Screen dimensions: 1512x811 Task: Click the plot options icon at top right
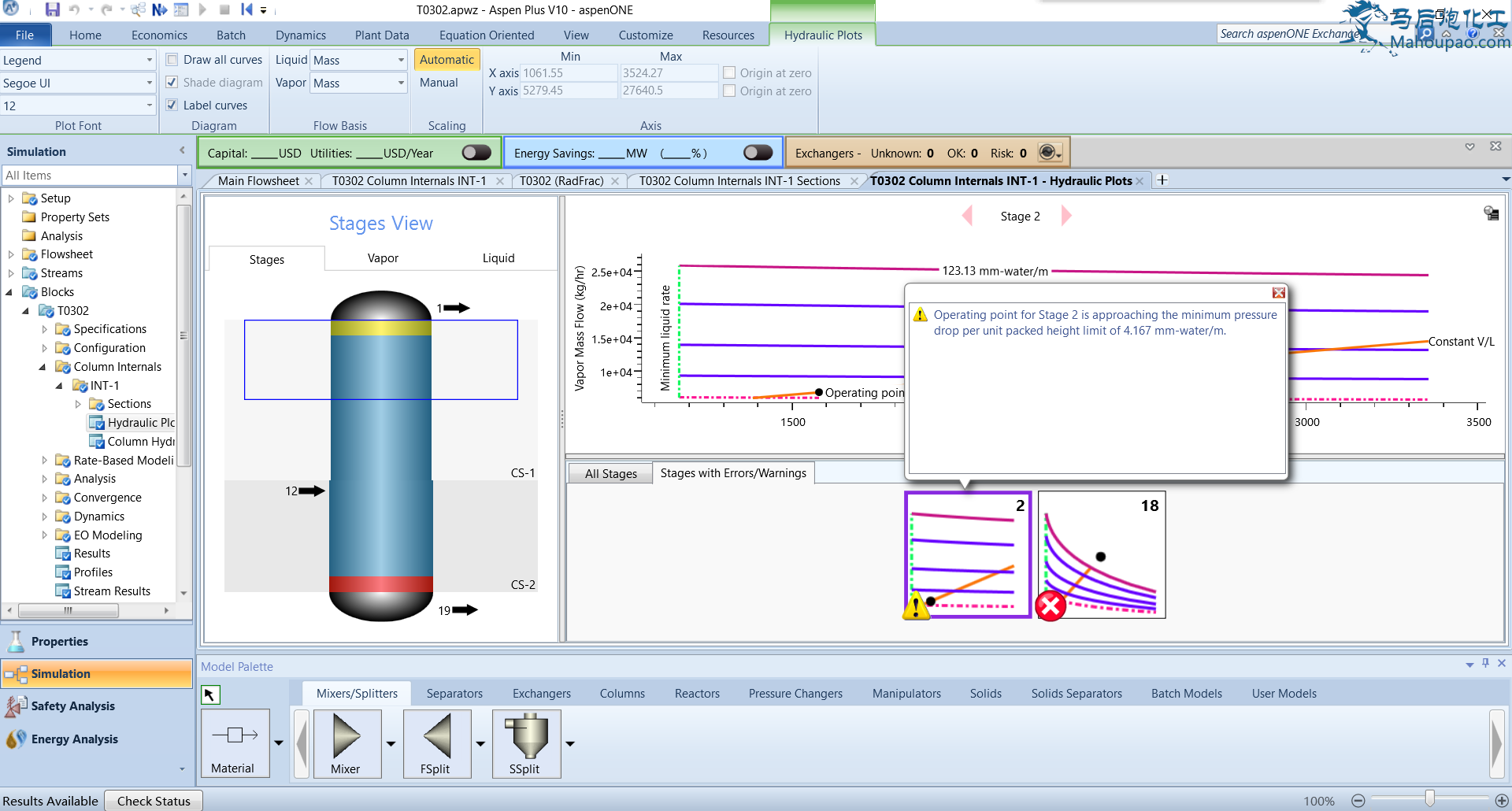1491,213
